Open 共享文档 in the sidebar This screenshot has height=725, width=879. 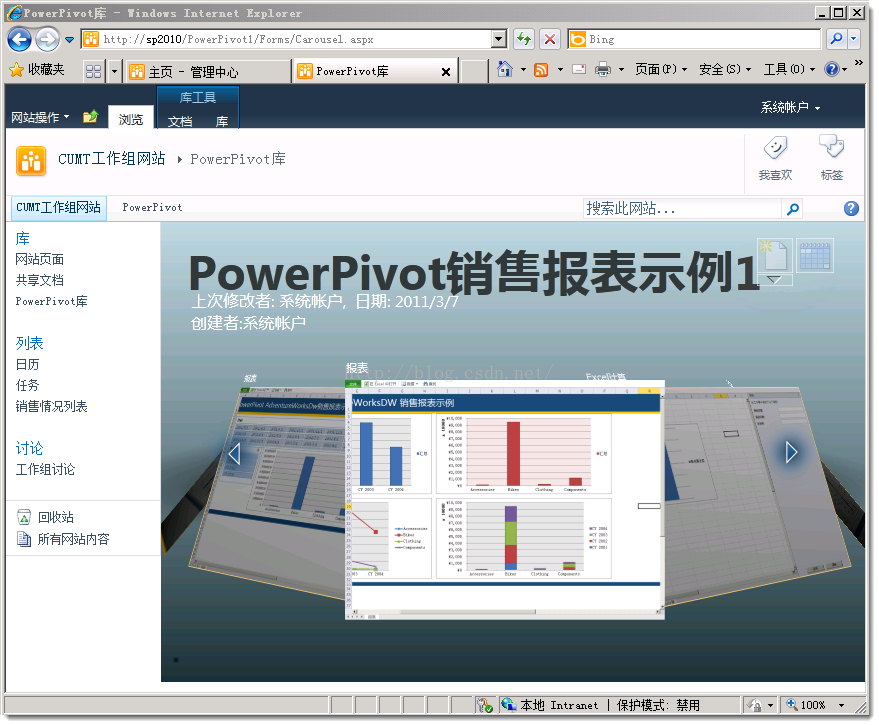(x=39, y=280)
